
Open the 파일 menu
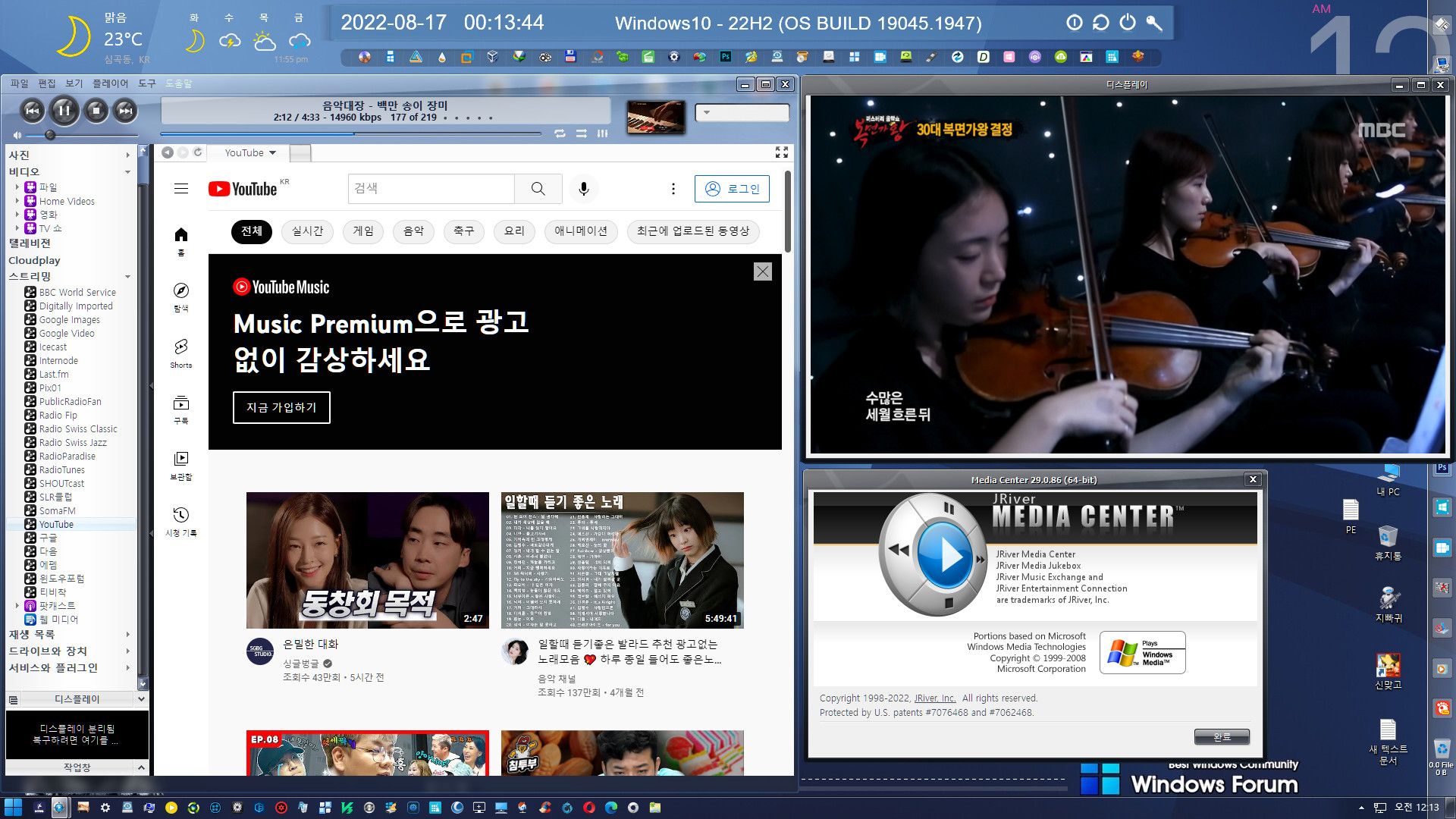tap(19, 83)
